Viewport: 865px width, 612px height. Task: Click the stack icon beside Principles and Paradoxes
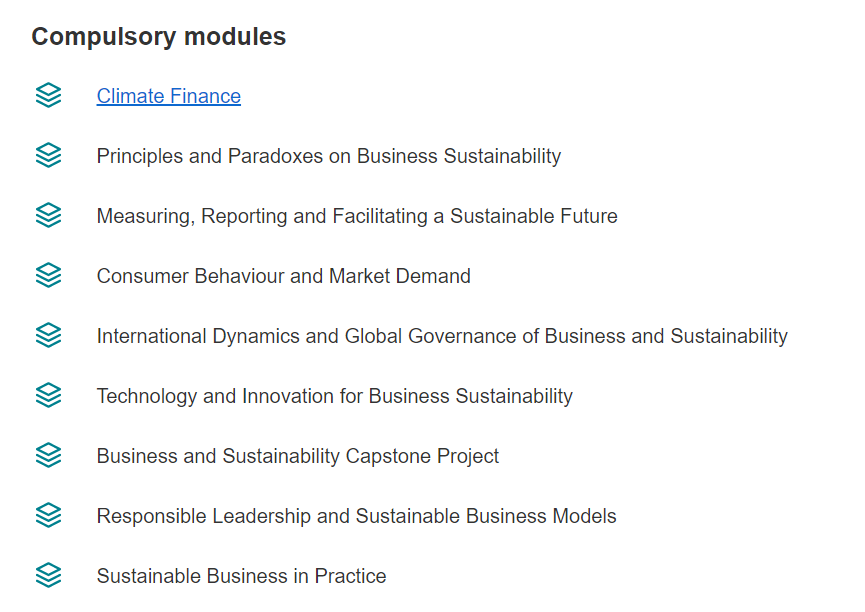pos(48,156)
